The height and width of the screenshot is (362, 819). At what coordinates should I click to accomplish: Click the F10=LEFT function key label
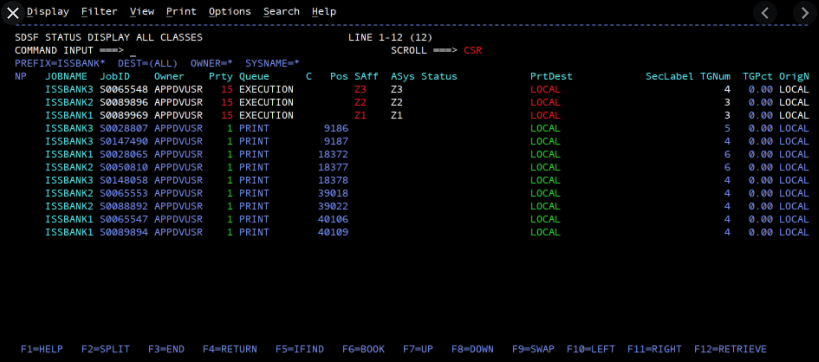[591, 349]
